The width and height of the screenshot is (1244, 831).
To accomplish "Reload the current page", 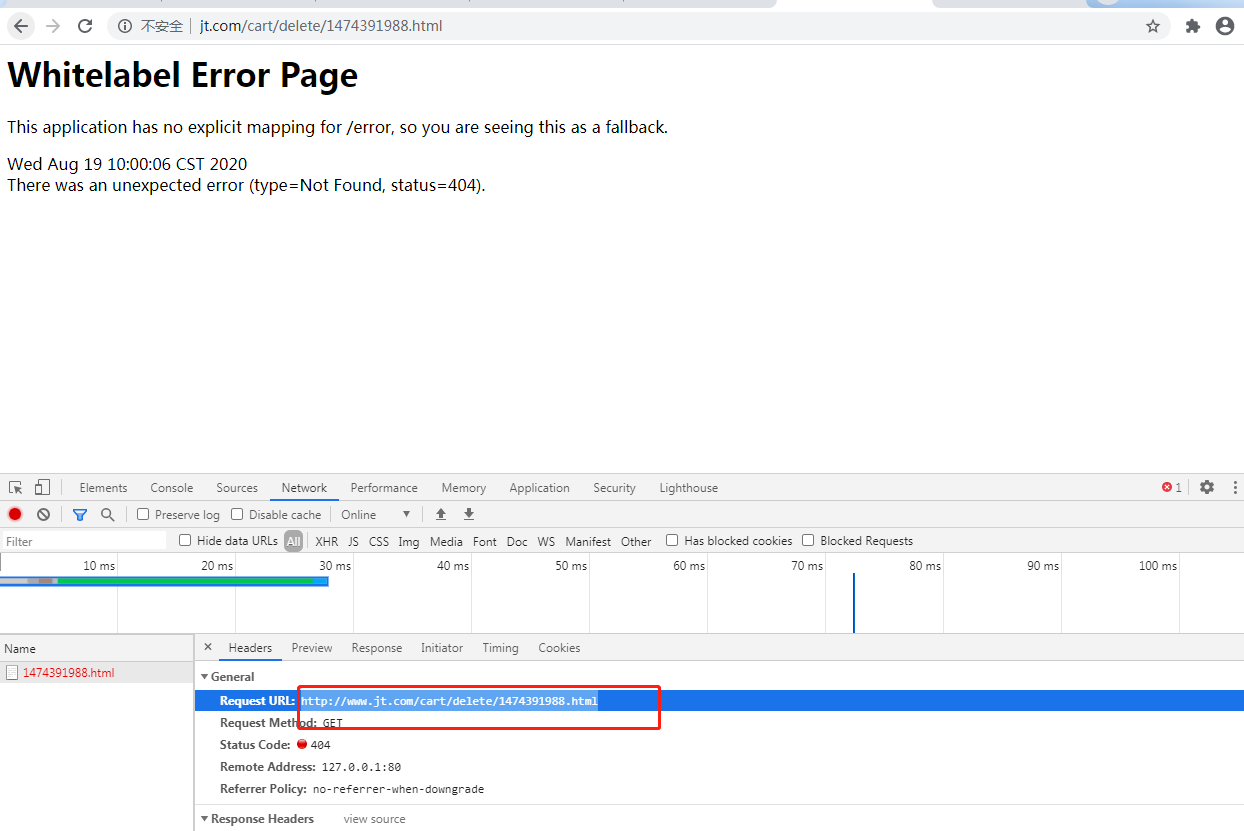I will (x=85, y=26).
